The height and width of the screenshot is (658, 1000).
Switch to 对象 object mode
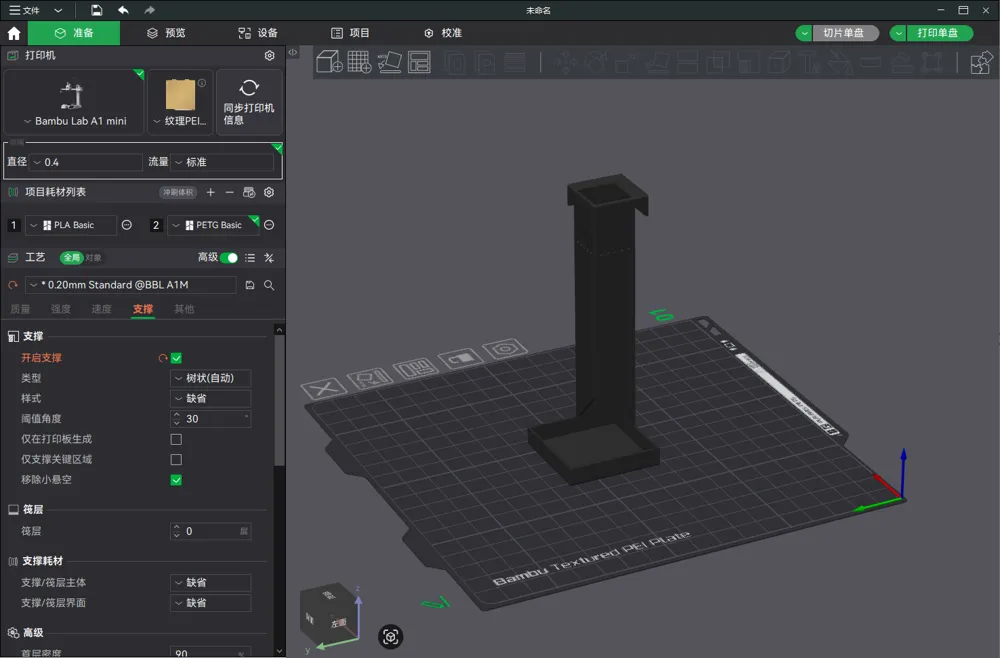pyautogui.click(x=93, y=258)
